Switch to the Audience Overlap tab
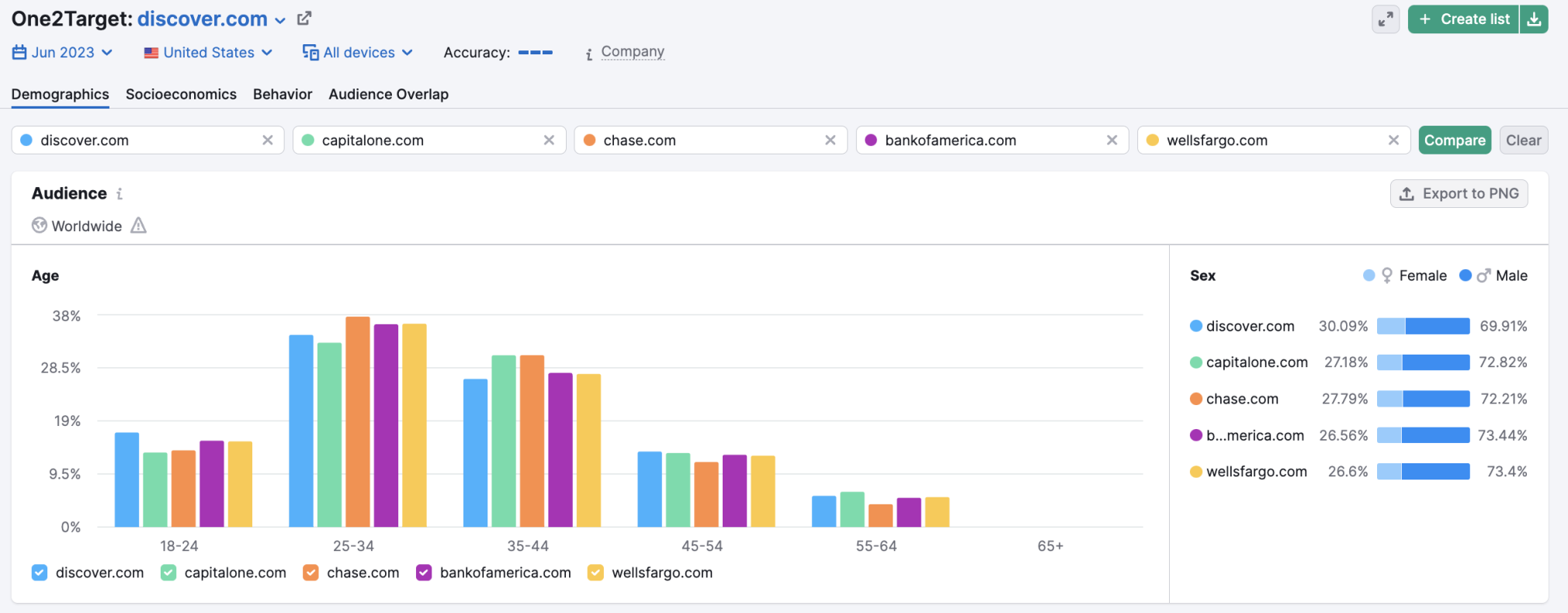Image resolution: width=1568 pixels, height=613 pixels. click(x=389, y=94)
